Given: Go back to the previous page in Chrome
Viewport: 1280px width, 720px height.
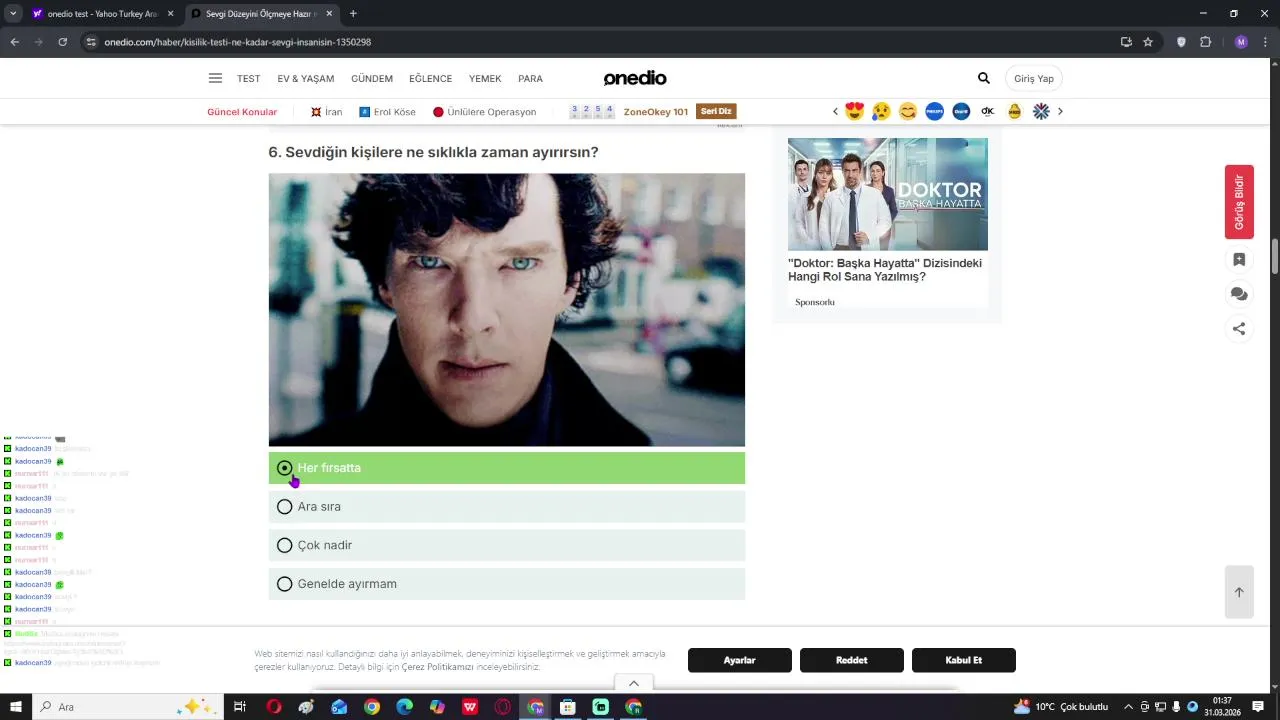Looking at the screenshot, I should pyautogui.click(x=14, y=42).
